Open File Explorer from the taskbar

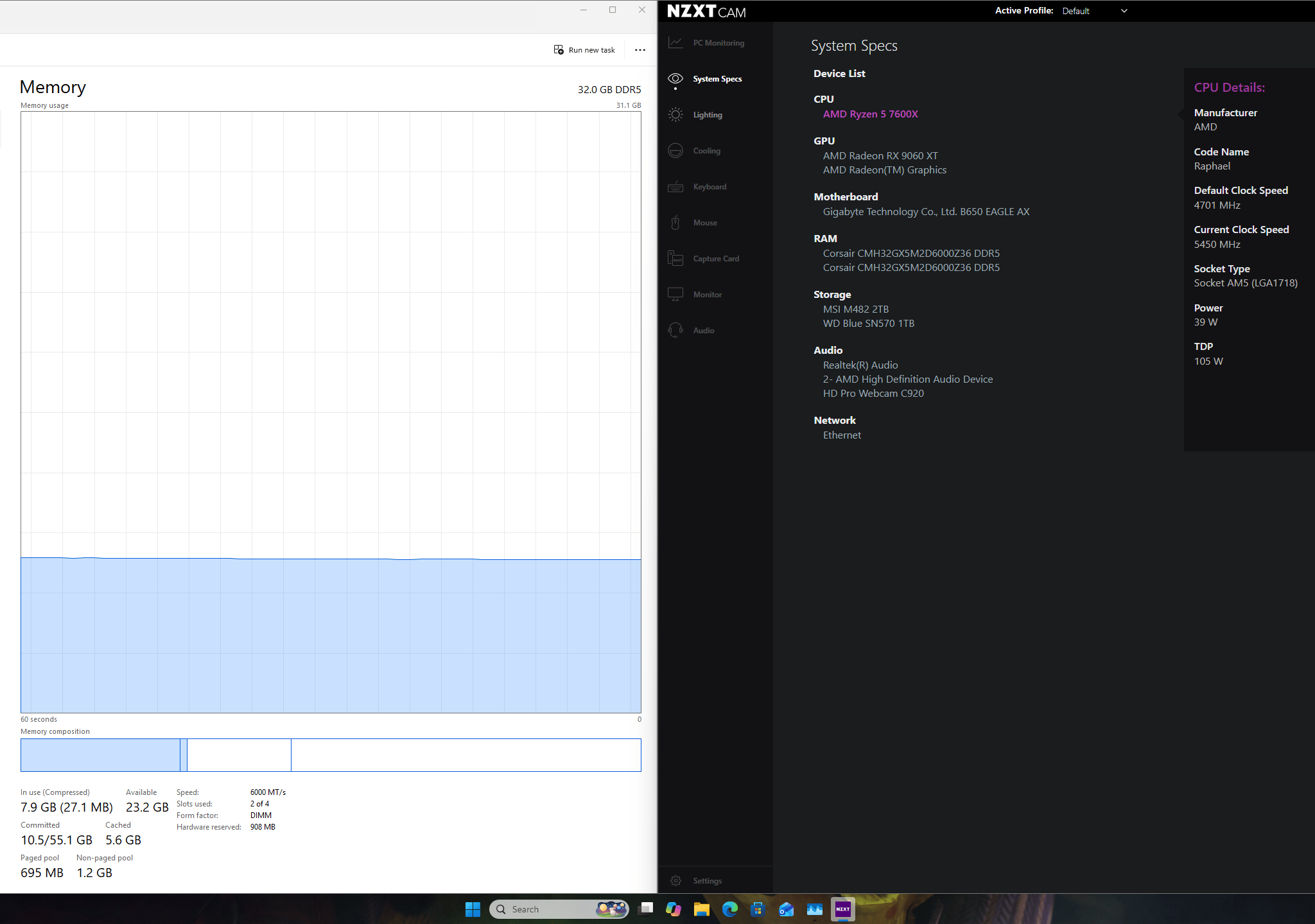coord(702,909)
